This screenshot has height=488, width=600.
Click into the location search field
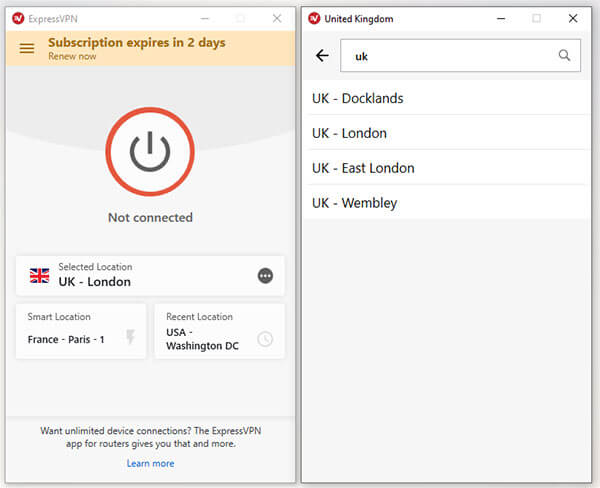tap(460, 55)
